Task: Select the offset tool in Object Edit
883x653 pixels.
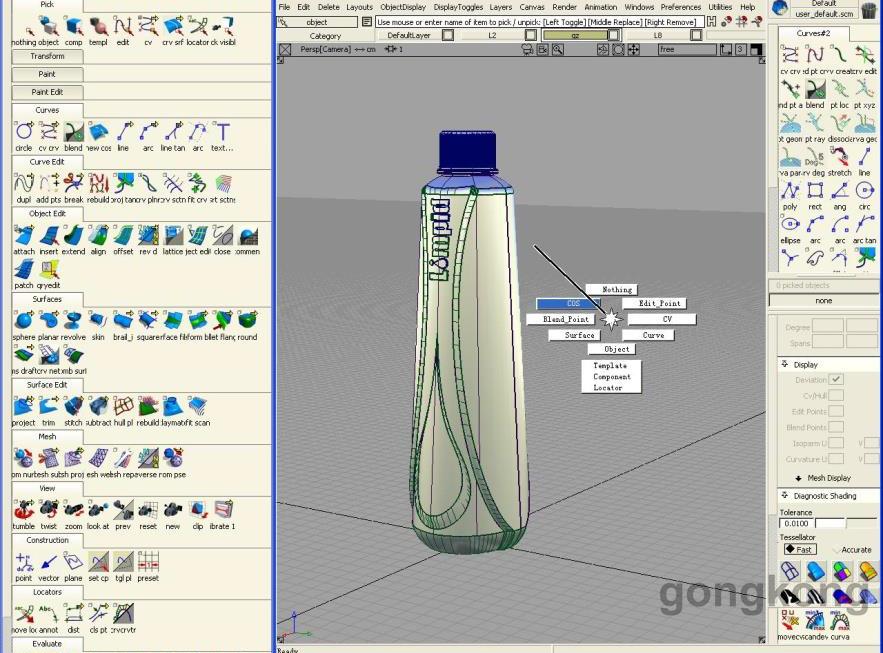Action: point(123,236)
